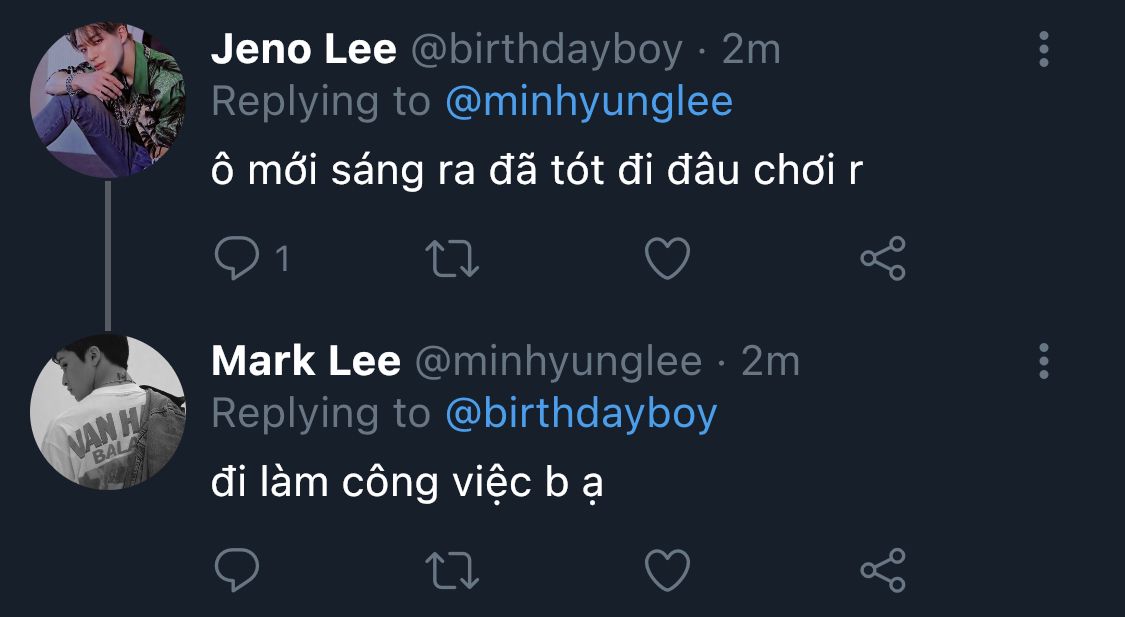The image size is (1125, 617).
Task: Open more options on Mark Lee's tweet
Action: coord(1044,361)
